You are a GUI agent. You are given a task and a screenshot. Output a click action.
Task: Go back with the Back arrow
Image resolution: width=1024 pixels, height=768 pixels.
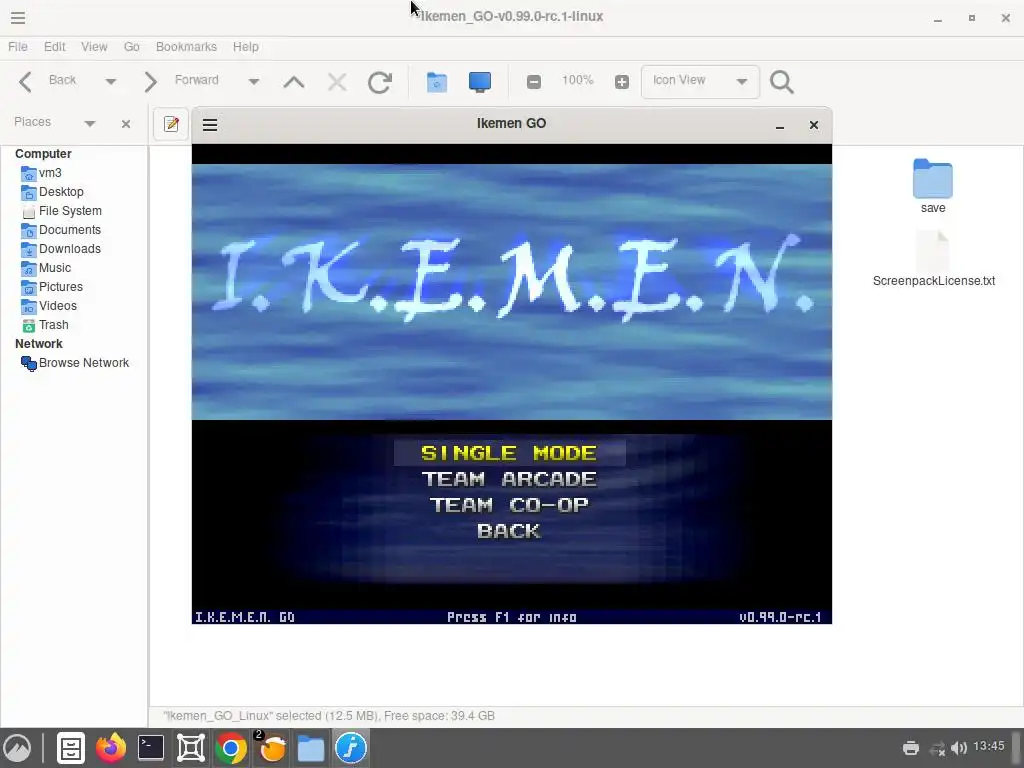(25, 82)
